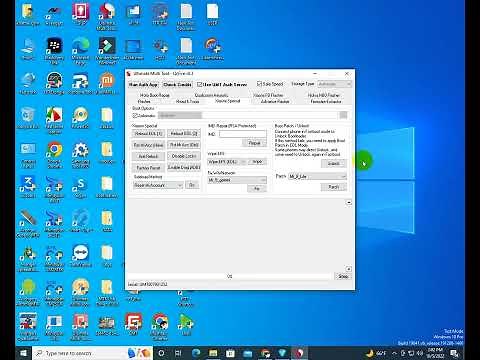Click the Go button for sideload method

coord(192,185)
